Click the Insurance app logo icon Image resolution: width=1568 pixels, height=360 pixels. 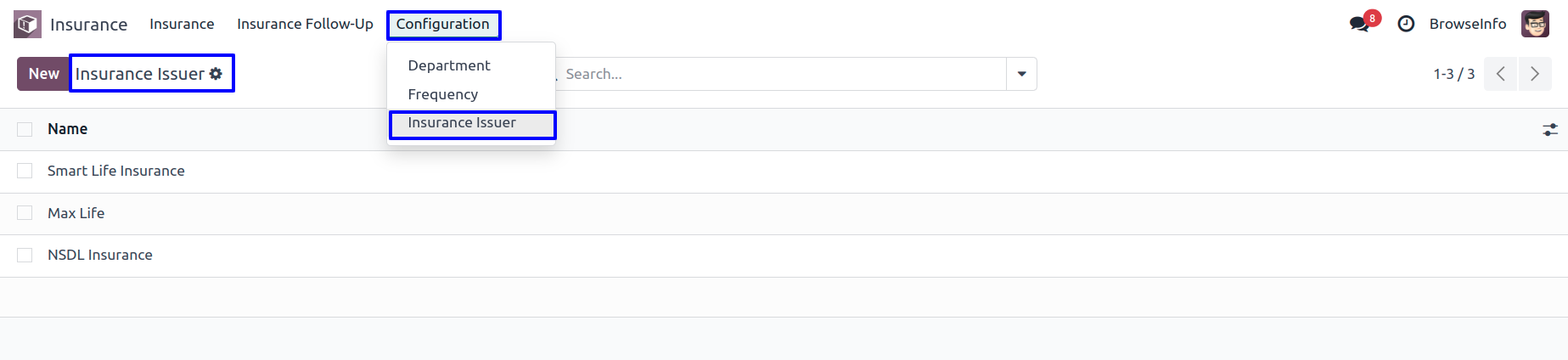point(27,24)
